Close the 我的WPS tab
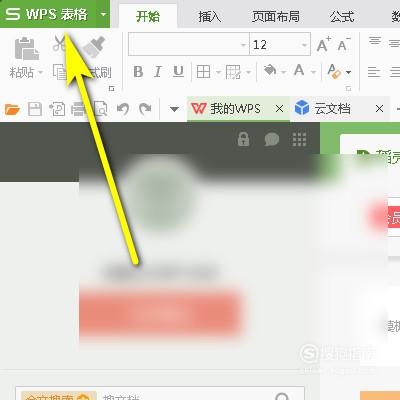Viewport: 400px width, 400px height. pos(279,109)
